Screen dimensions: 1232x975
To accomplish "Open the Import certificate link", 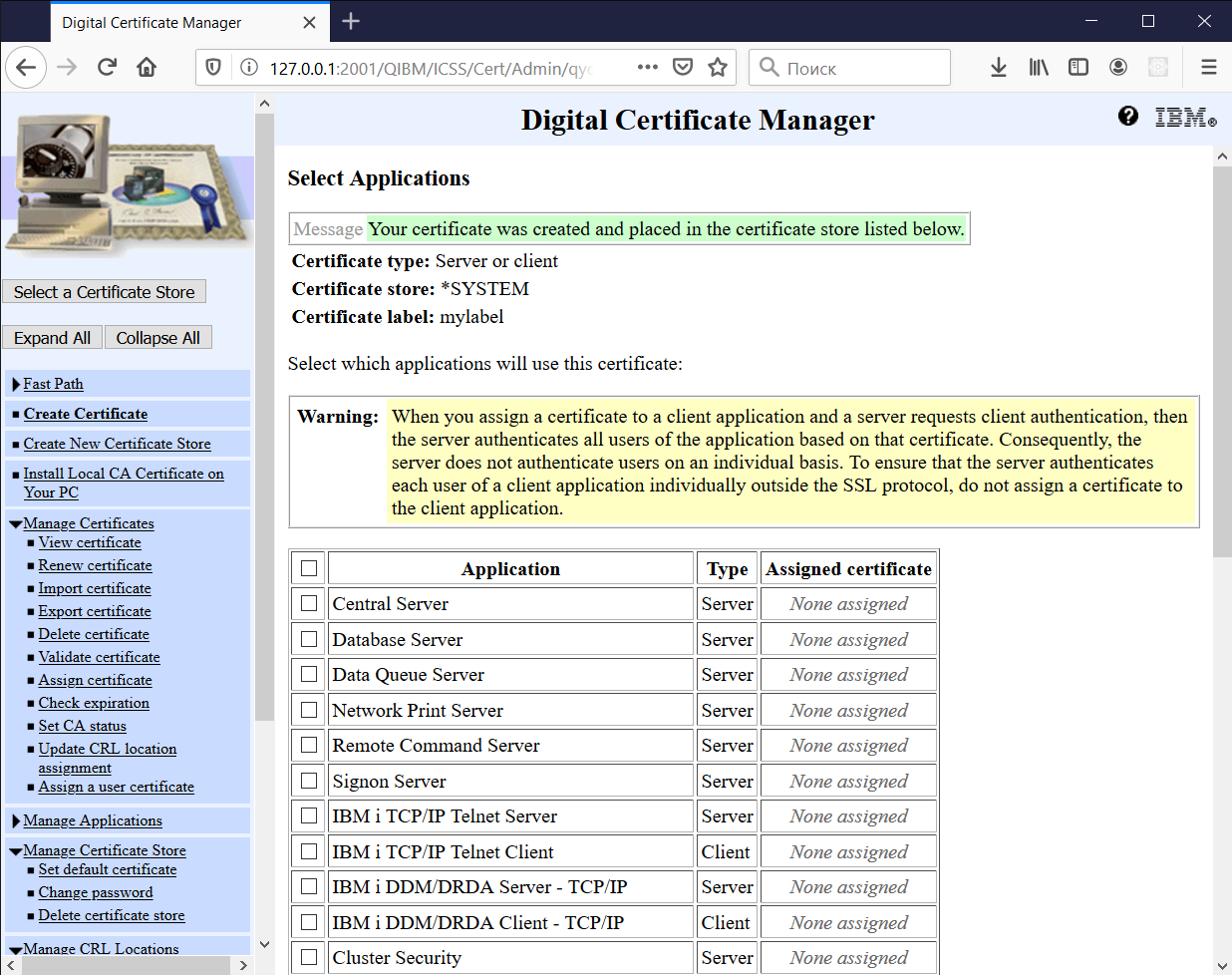I will coord(95,588).
